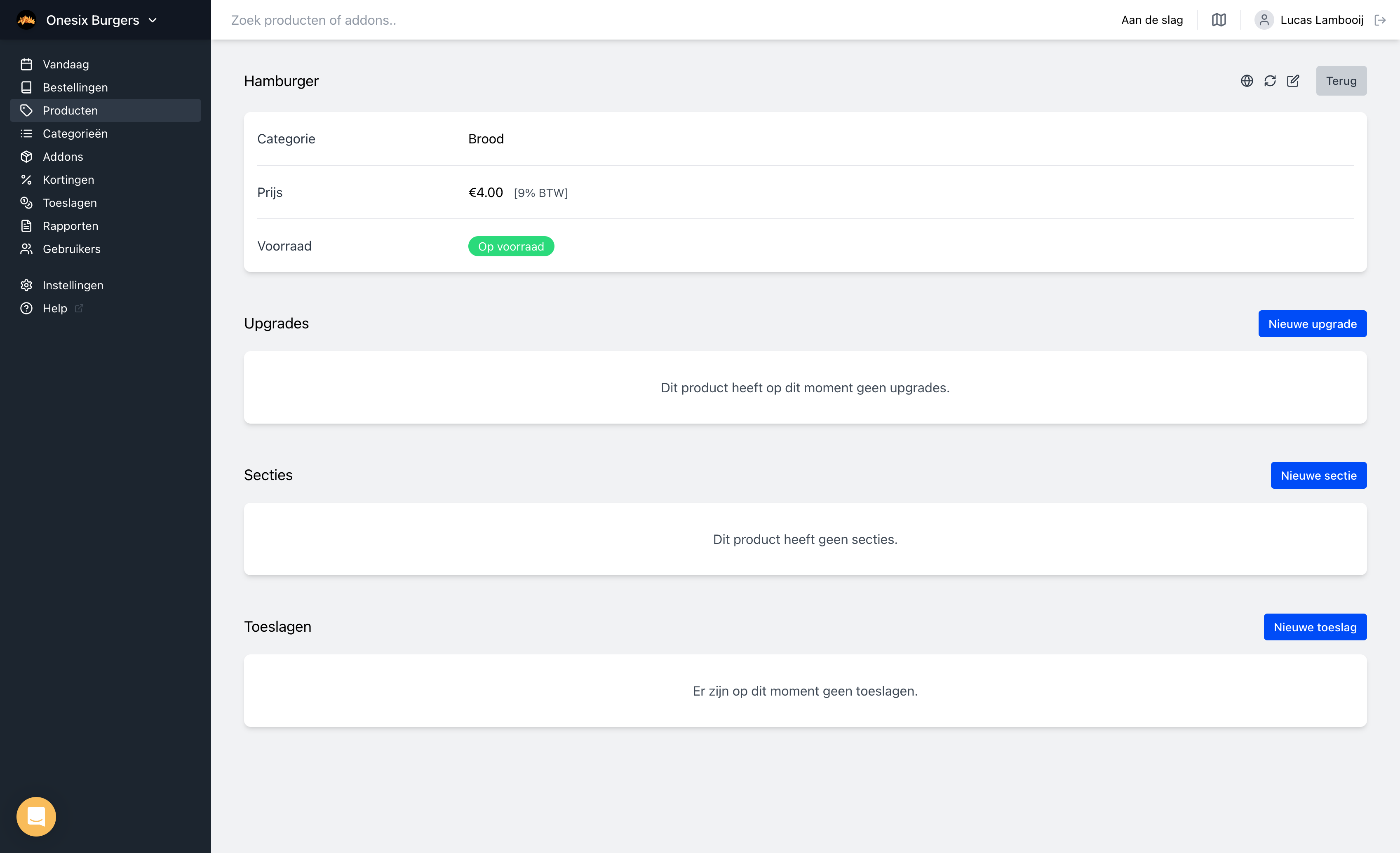Click the Nieuwe sectie button
This screenshot has width=1400, height=853.
pos(1318,476)
